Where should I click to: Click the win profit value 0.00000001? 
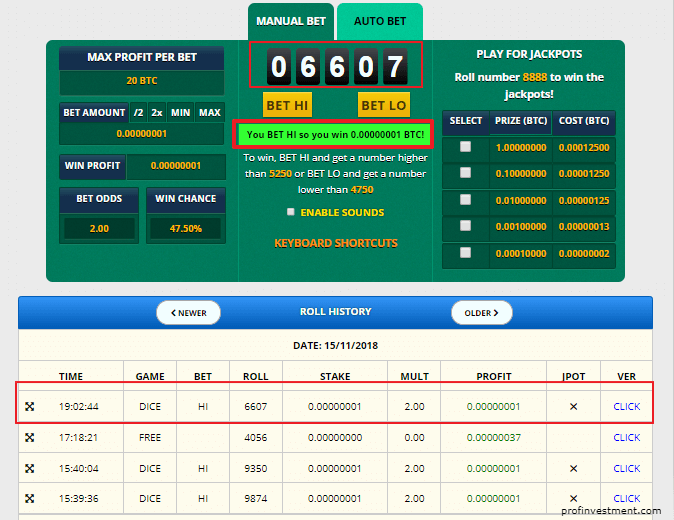tap(176, 166)
